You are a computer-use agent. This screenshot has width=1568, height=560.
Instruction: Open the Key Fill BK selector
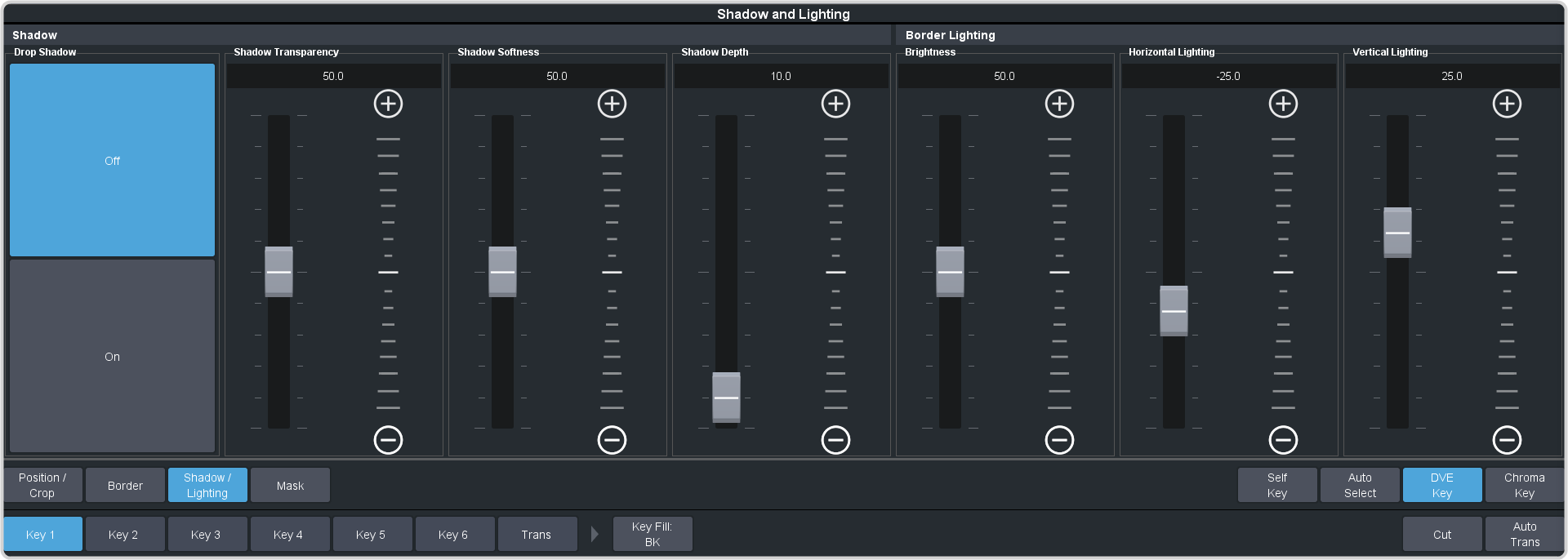[x=652, y=534]
